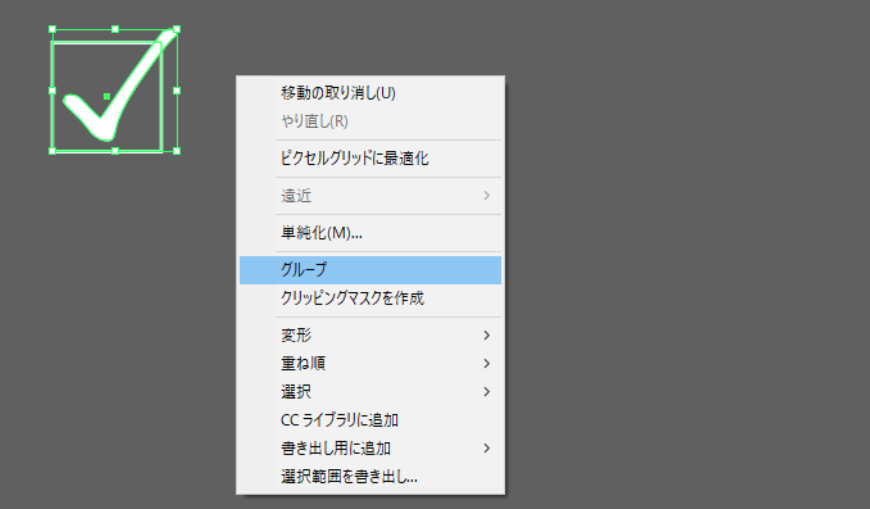Image resolution: width=870 pixels, height=509 pixels.
Task: Open the 重ね順 submenu
Action: click(370, 364)
